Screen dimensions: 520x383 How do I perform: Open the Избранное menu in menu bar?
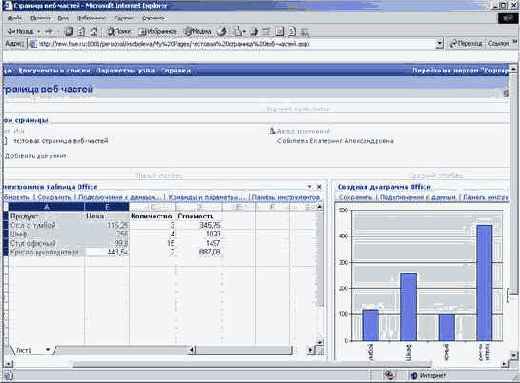tap(91, 18)
